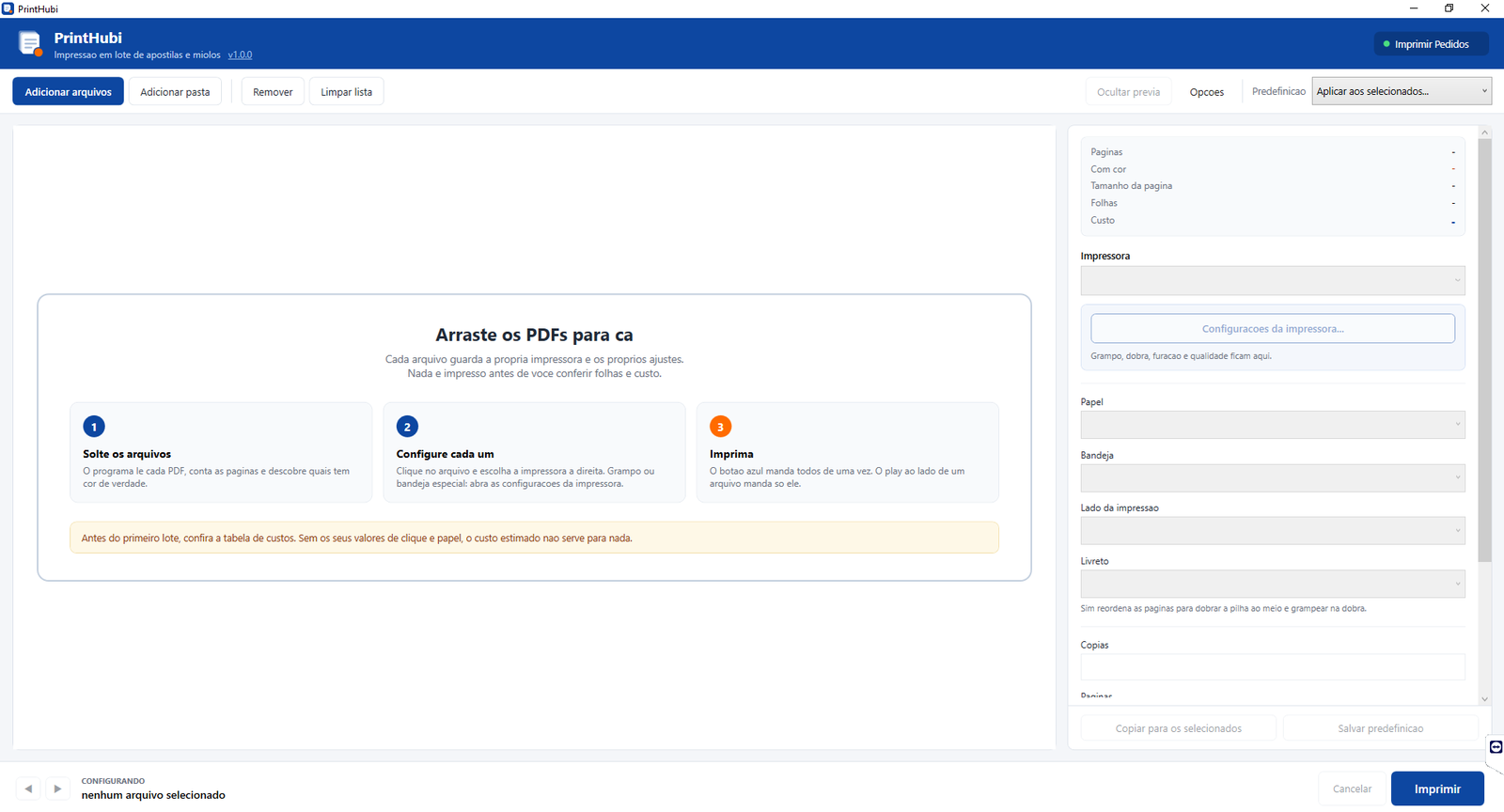Click Limpar lista in the toolbar
1504x812 pixels.
(346, 92)
